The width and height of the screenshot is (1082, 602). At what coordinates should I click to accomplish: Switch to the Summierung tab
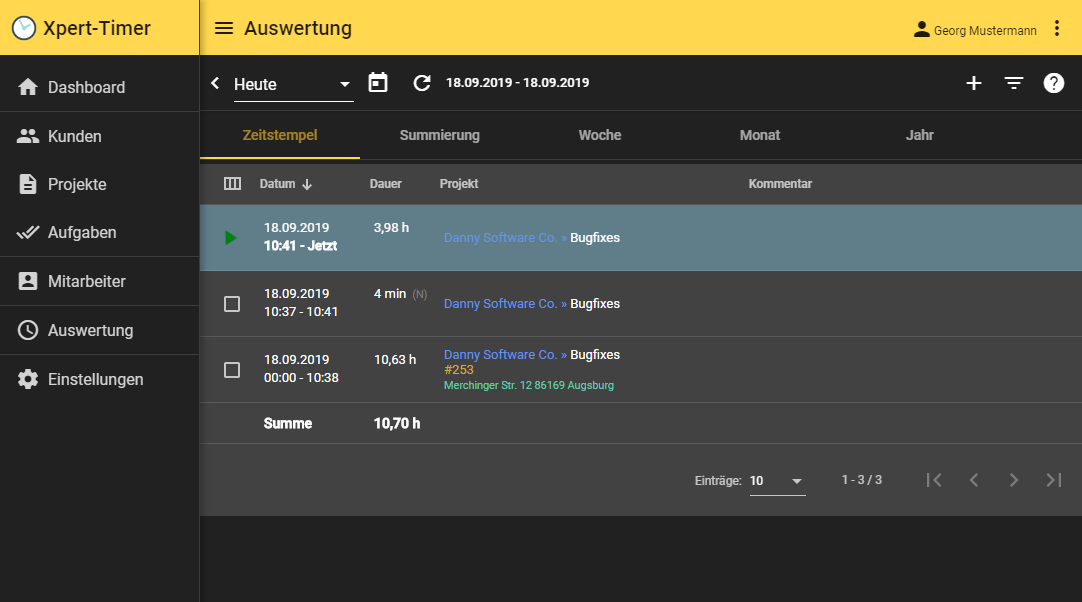[x=439, y=135]
